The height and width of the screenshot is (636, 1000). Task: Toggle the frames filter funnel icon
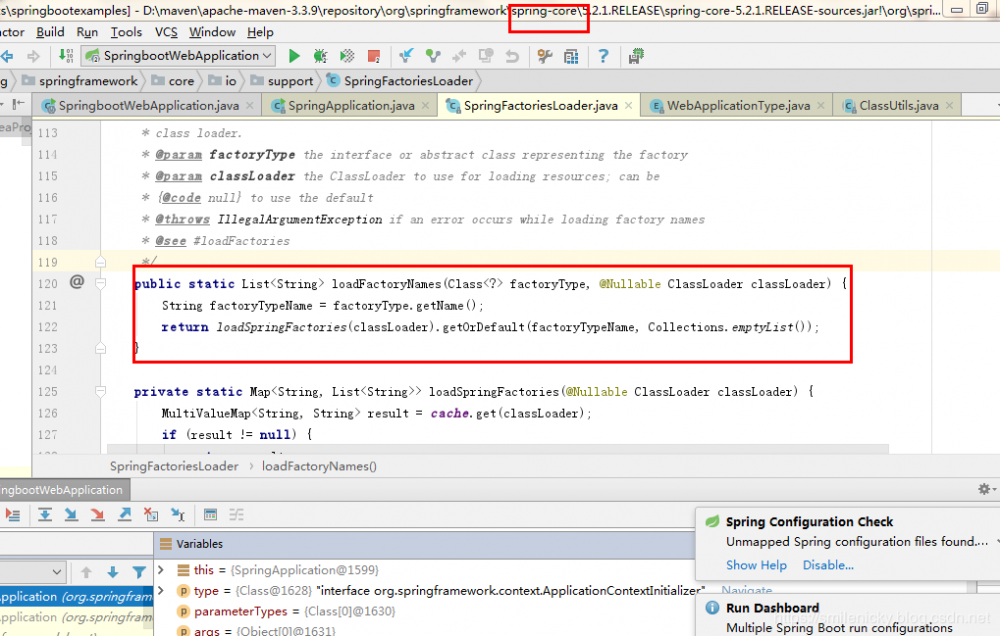139,572
